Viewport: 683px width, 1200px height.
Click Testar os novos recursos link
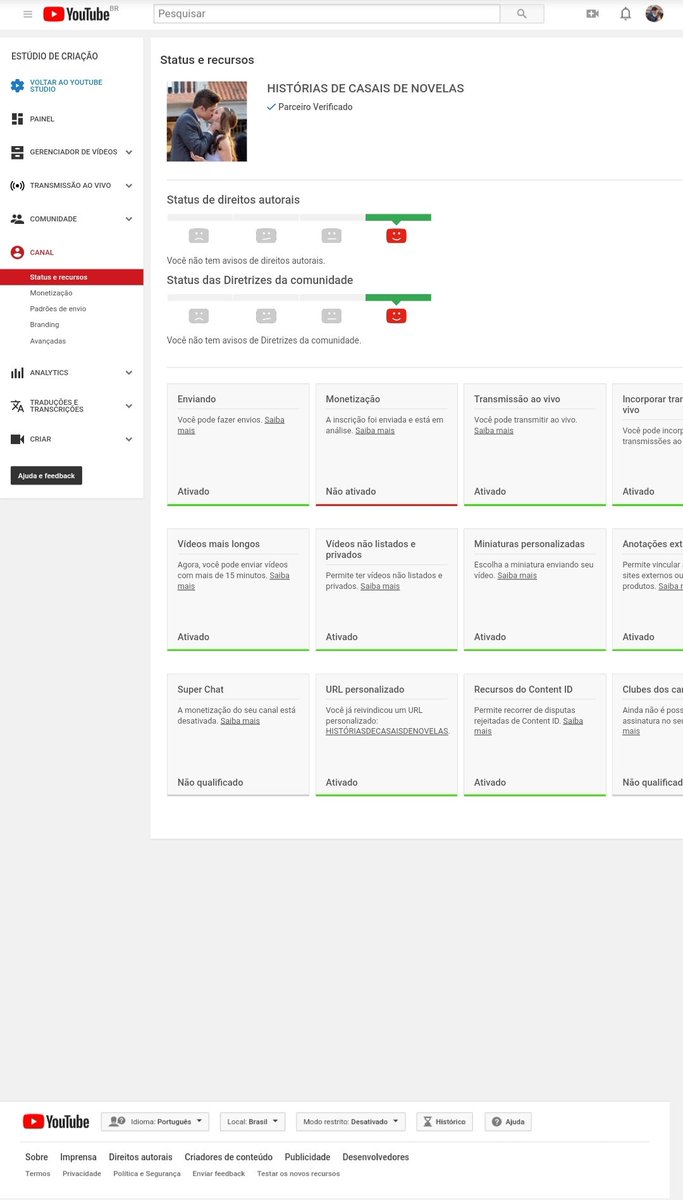[x=298, y=1174]
